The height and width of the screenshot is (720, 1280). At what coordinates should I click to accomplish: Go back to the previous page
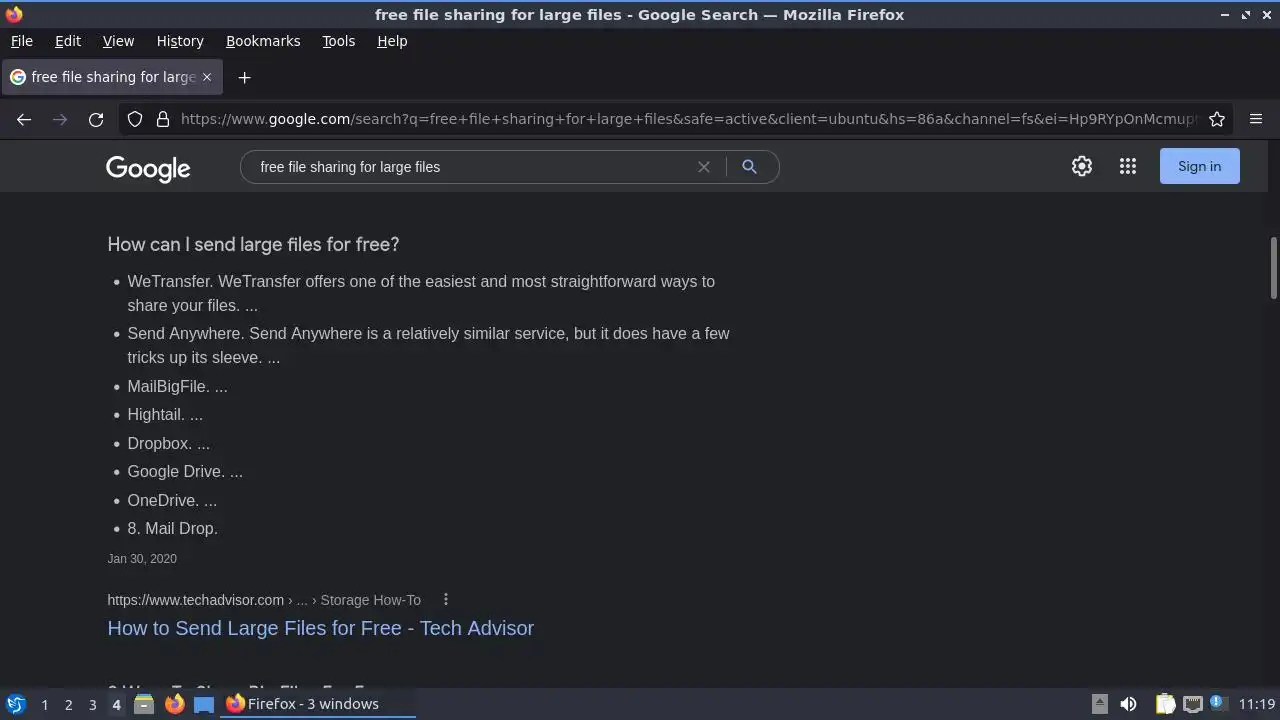point(24,119)
